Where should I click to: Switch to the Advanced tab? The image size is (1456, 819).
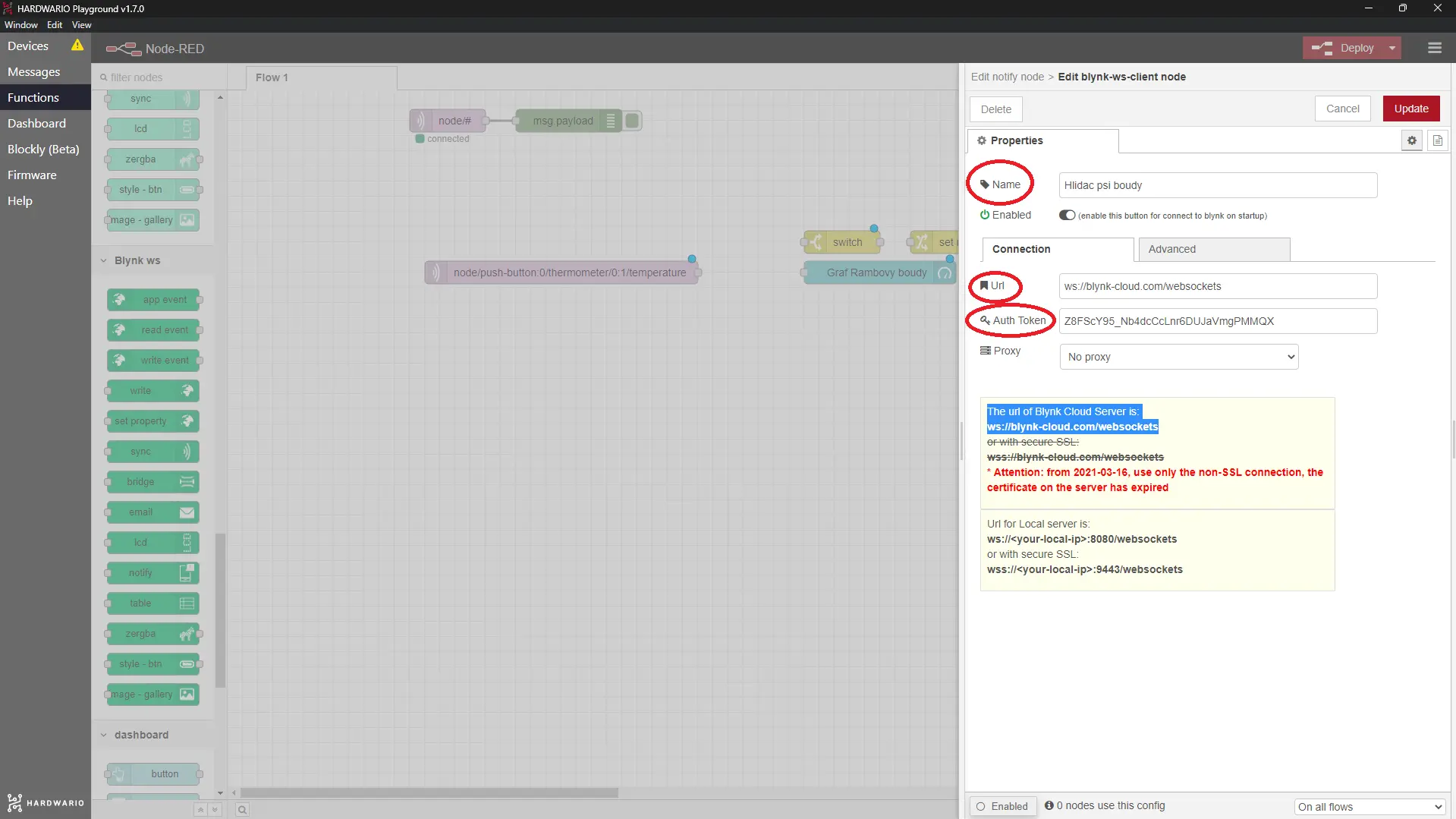[x=1213, y=249]
